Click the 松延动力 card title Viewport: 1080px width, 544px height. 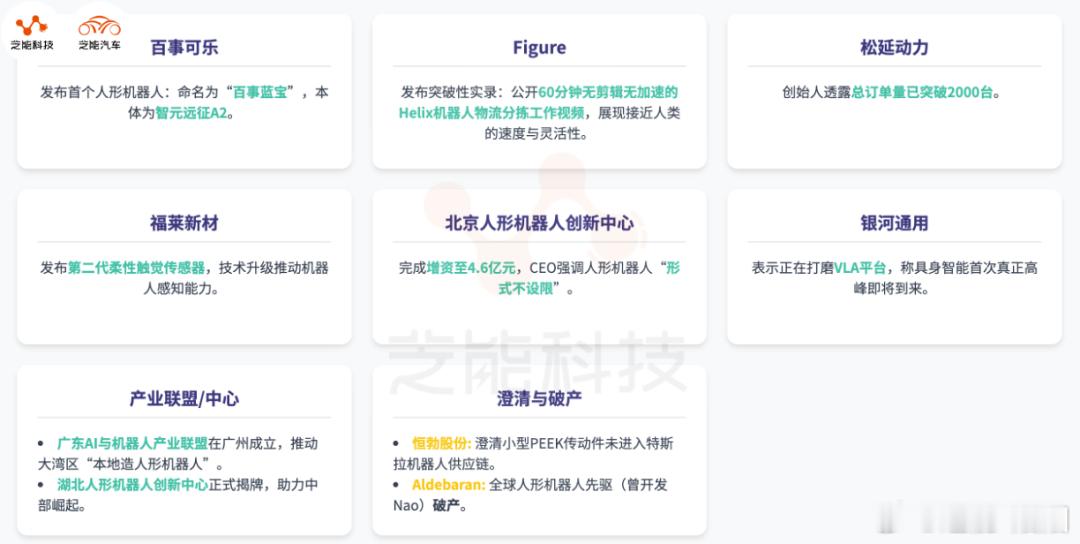point(894,48)
